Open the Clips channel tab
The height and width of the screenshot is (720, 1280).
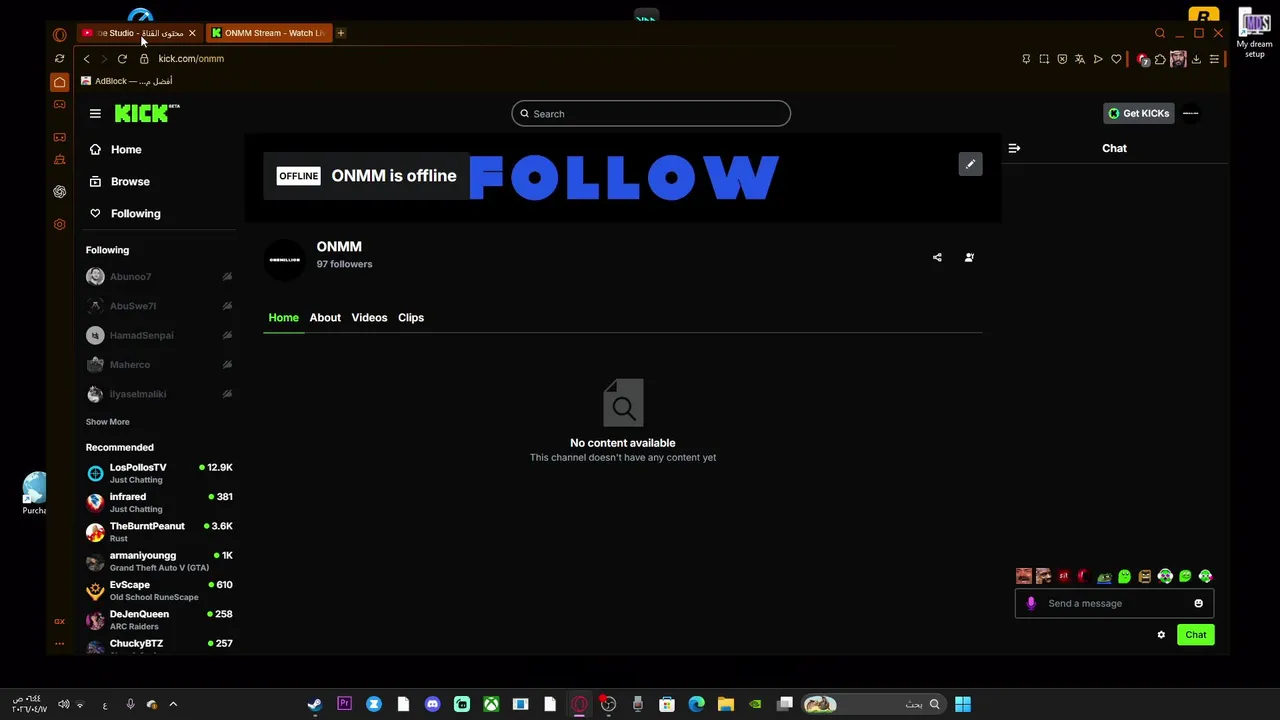click(x=411, y=317)
